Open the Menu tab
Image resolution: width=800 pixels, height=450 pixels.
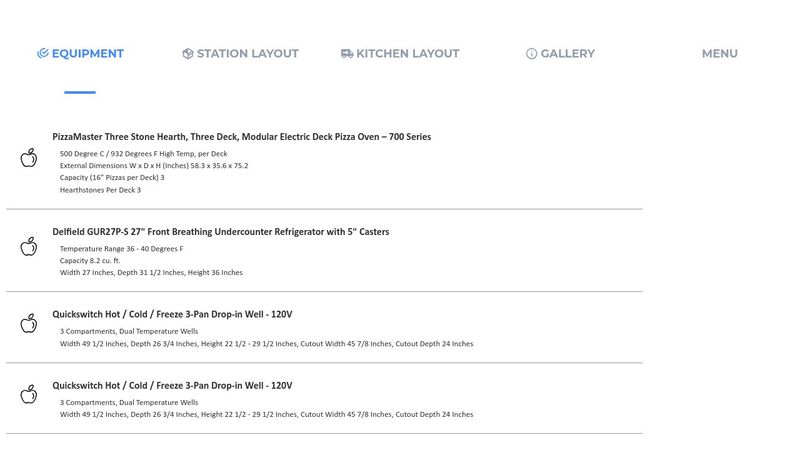coord(719,54)
